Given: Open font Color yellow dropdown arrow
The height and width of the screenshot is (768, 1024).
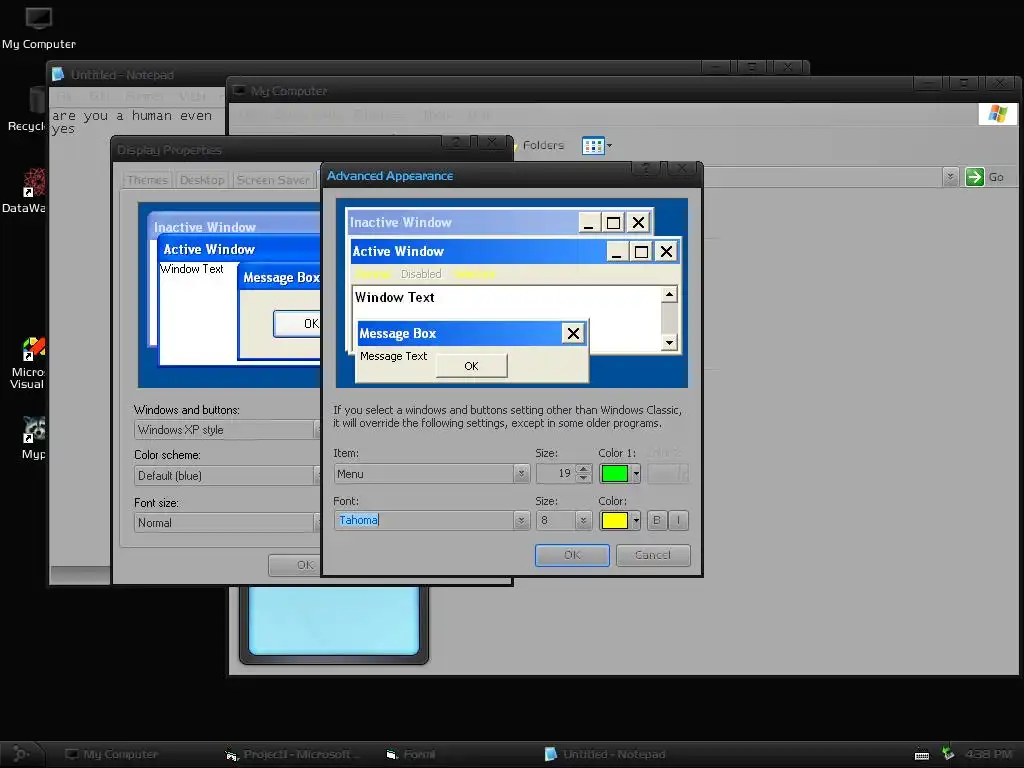Looking at the screenshot, I should click(636, 520).
